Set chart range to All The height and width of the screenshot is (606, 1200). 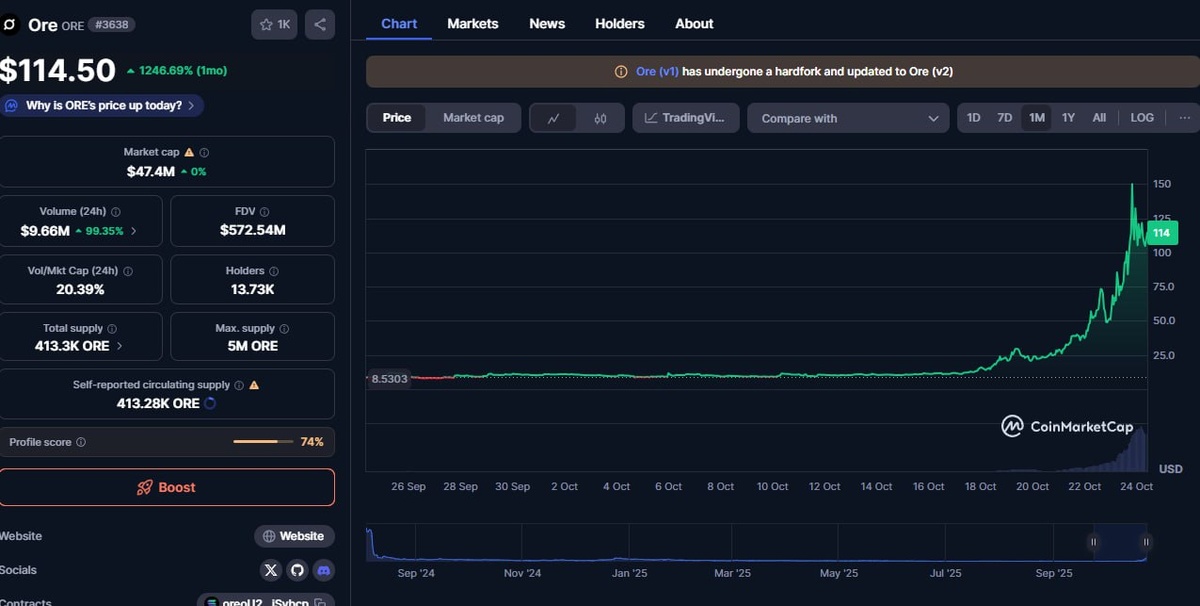(1099, 118)
